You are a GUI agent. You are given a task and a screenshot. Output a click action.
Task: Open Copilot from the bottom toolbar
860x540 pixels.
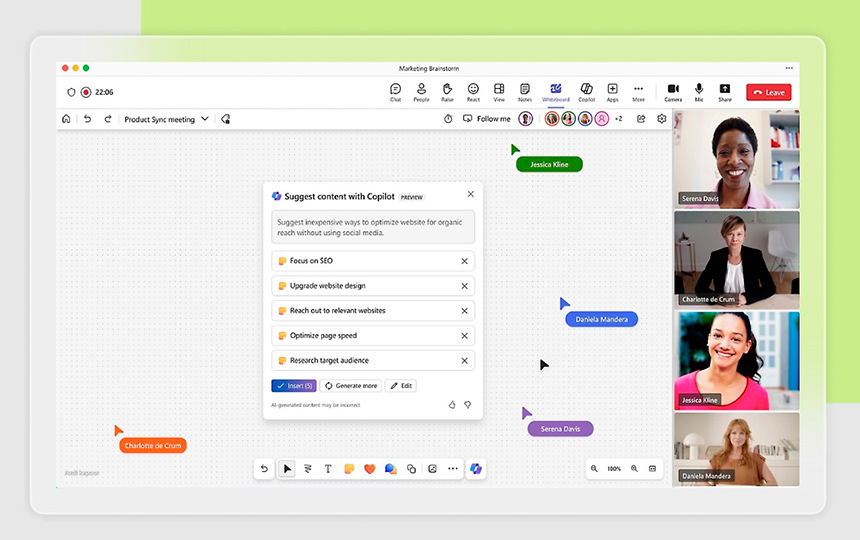(x=476, y=469)
